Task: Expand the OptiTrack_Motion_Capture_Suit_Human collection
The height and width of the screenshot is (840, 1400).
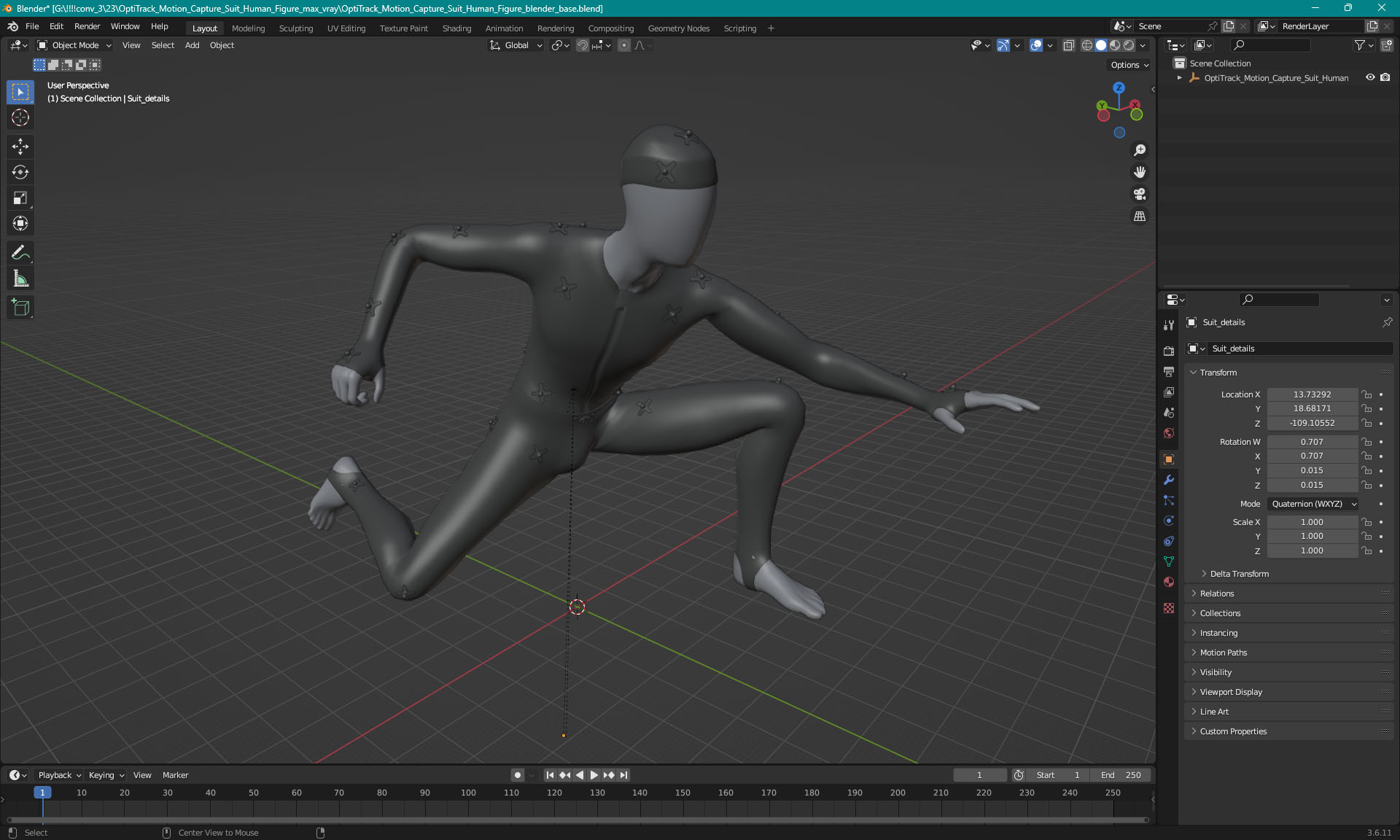Action: [x=1179, y=77]
